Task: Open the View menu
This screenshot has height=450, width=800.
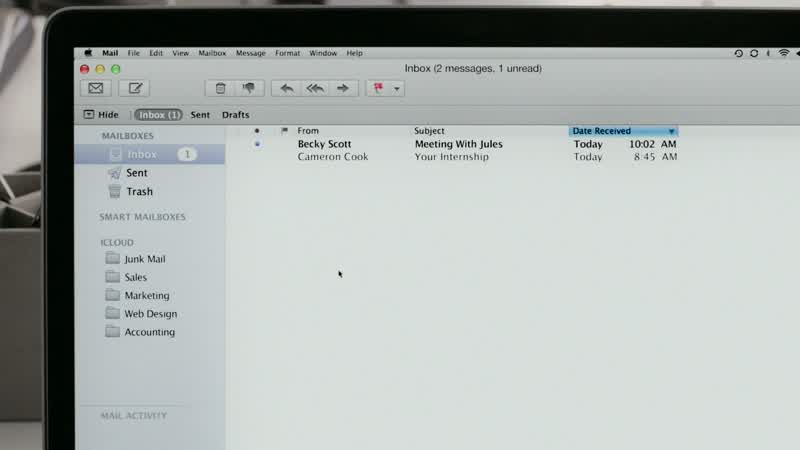Action: point(181,53)
